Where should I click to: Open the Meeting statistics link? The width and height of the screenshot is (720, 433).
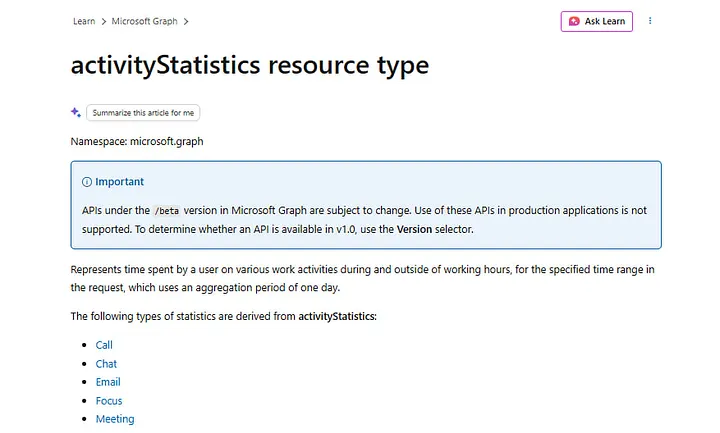click(x=115, y=419)
